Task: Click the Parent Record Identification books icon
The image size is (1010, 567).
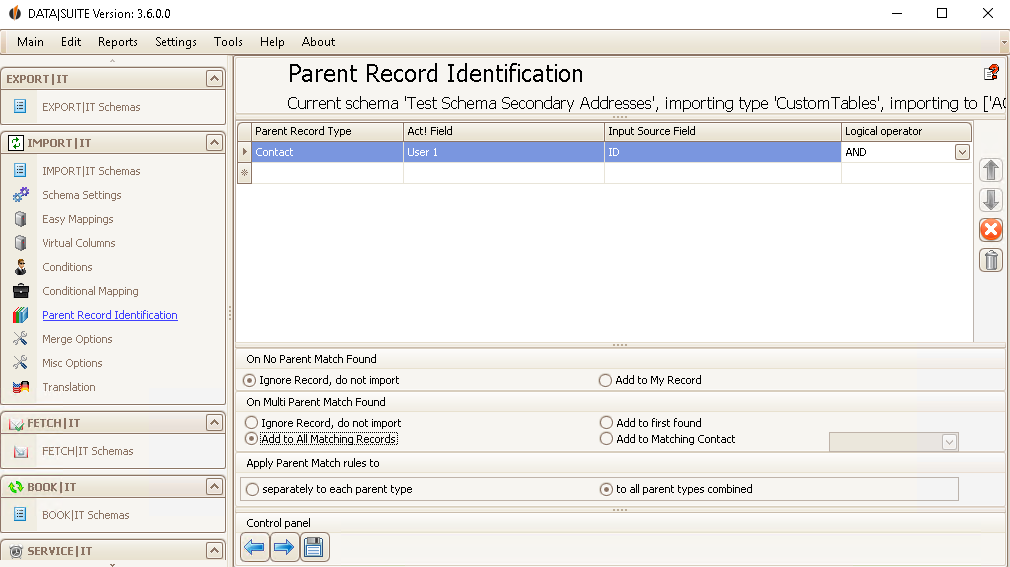Action: [21, 314]
